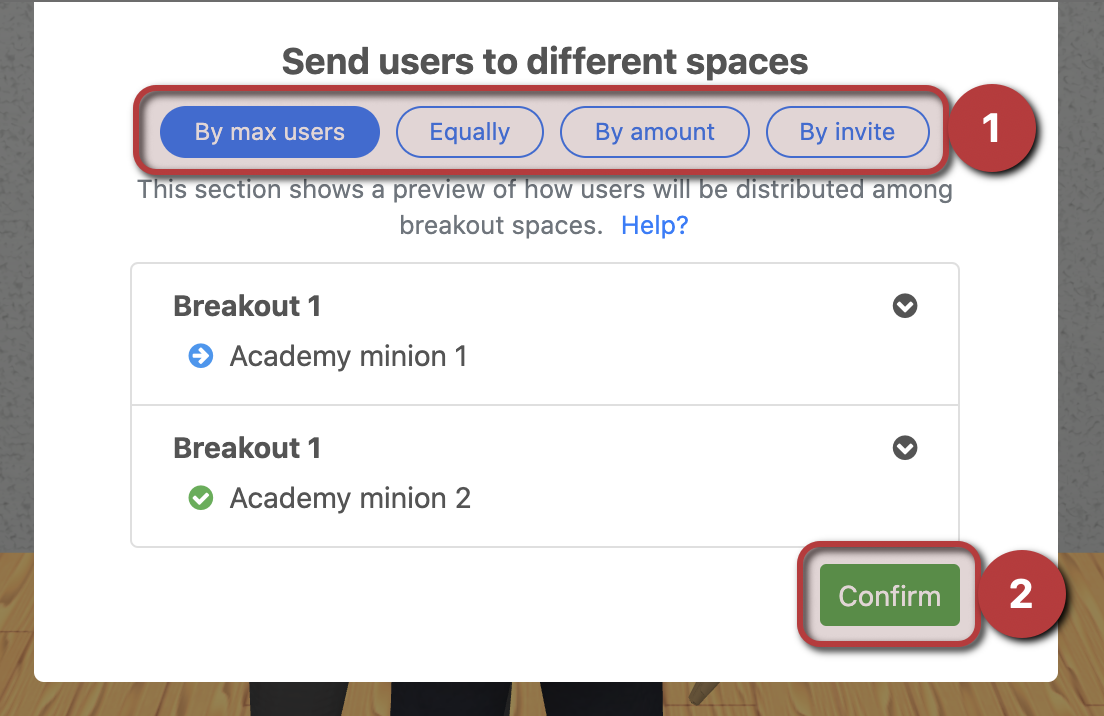Expand chevron for Academy minion 1's breakout

tap(905, 306)
